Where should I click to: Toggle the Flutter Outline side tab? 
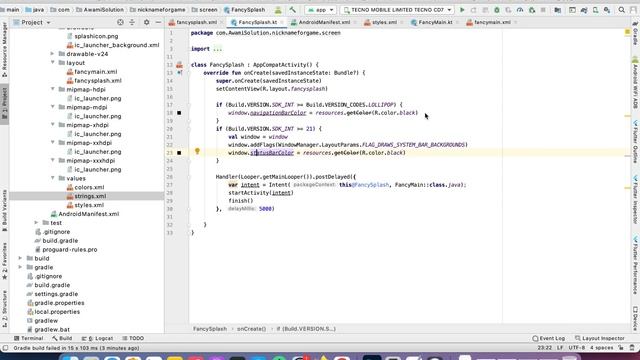point(636,142)
